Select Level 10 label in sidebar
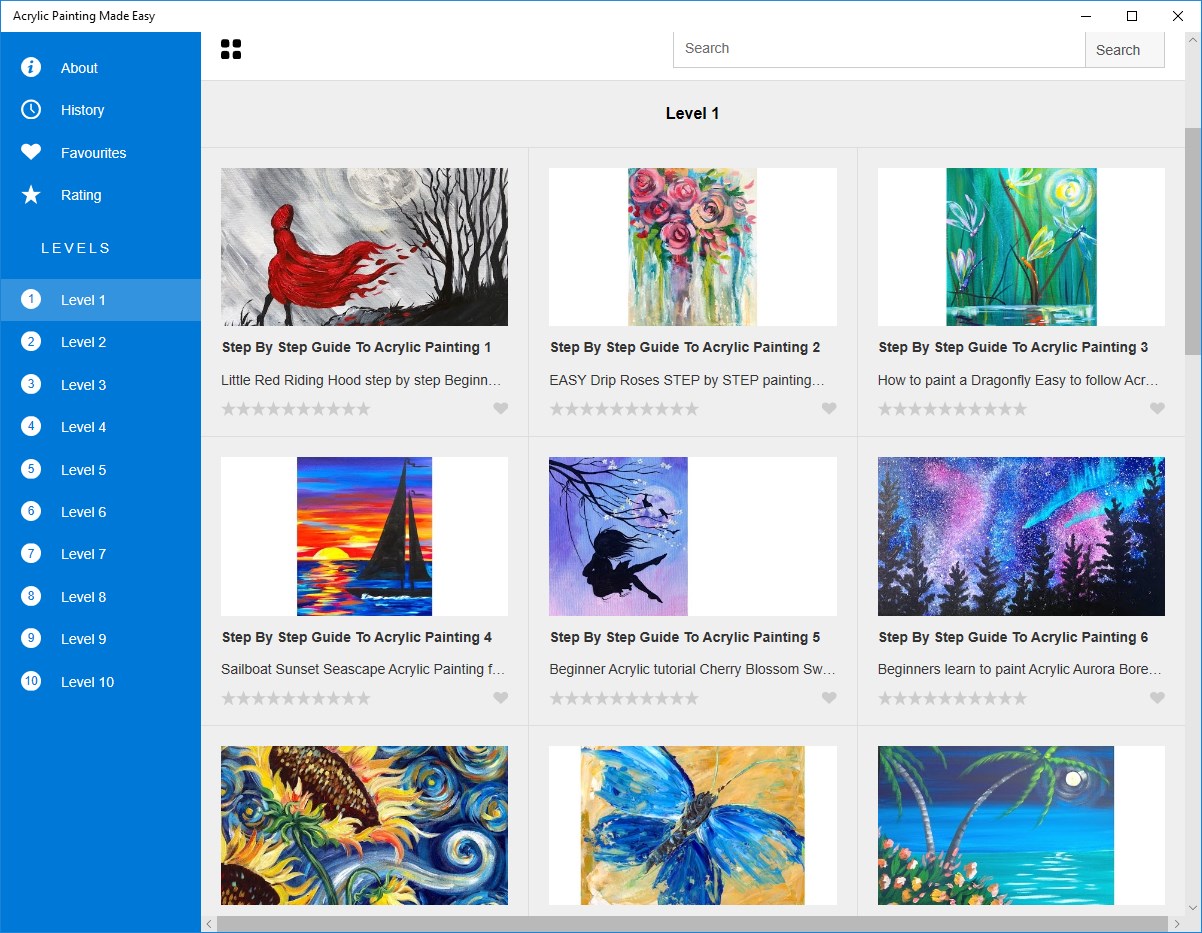Viewport: 1202px width, 933px height. [x=87, y=682]
